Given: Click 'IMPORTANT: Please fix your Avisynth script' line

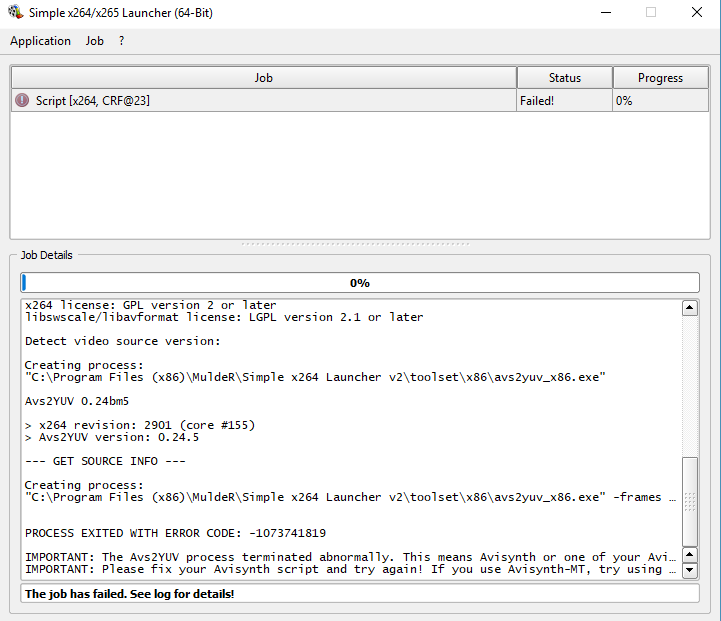Looking at the screenshot, I should point(350,569).
